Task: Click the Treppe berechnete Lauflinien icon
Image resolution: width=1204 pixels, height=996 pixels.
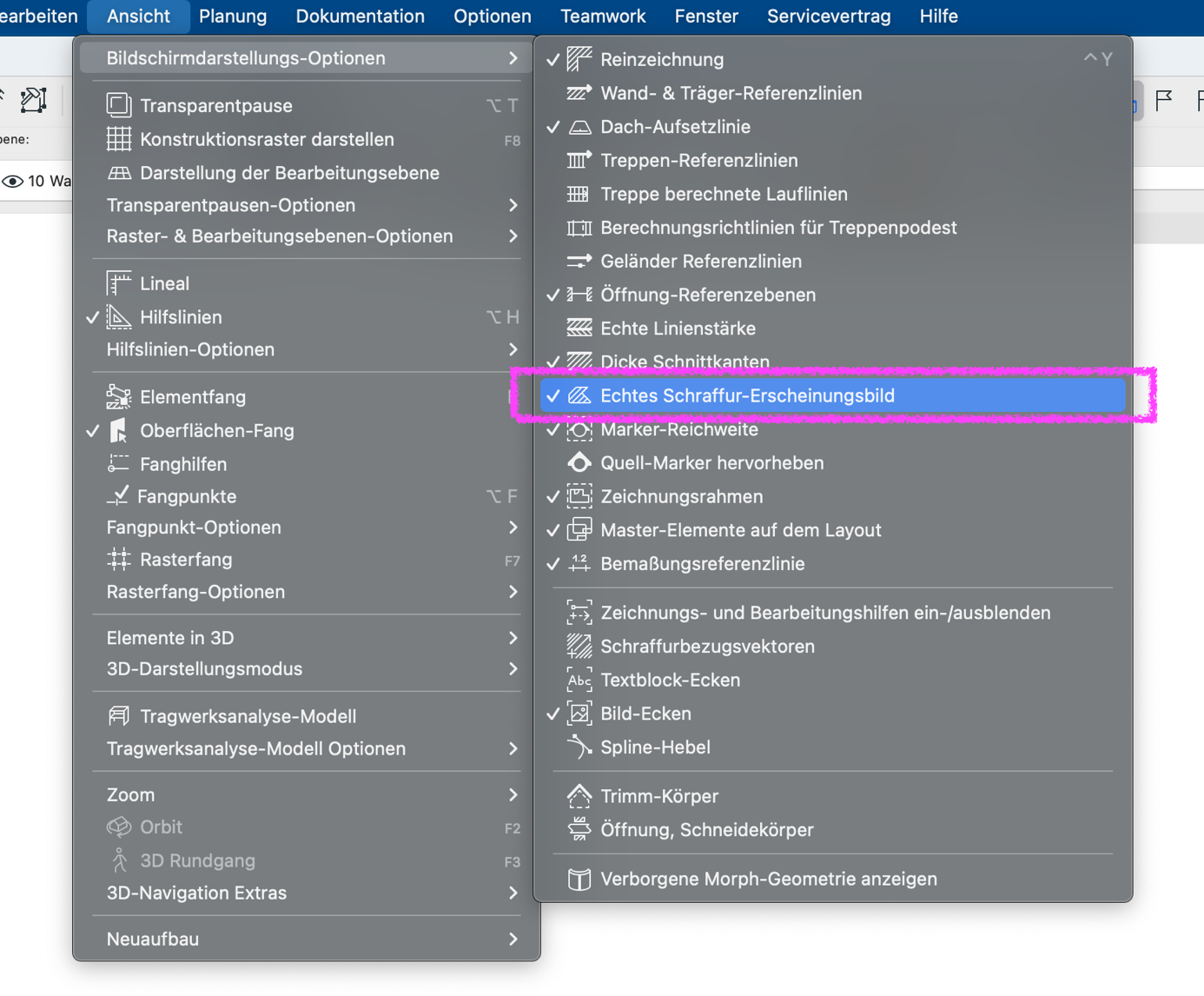Action: (579, 194)
